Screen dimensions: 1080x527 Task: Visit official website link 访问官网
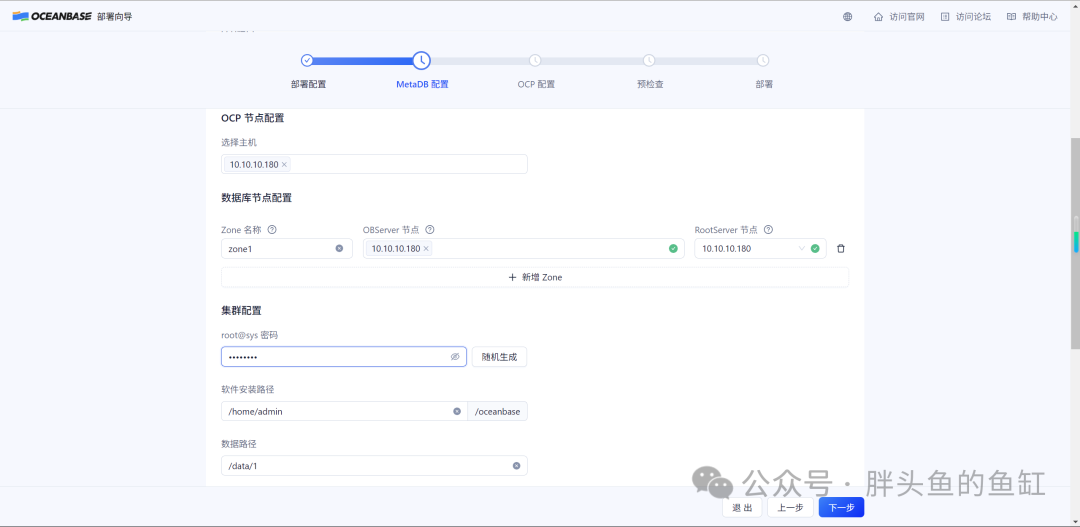coord(899,17)
